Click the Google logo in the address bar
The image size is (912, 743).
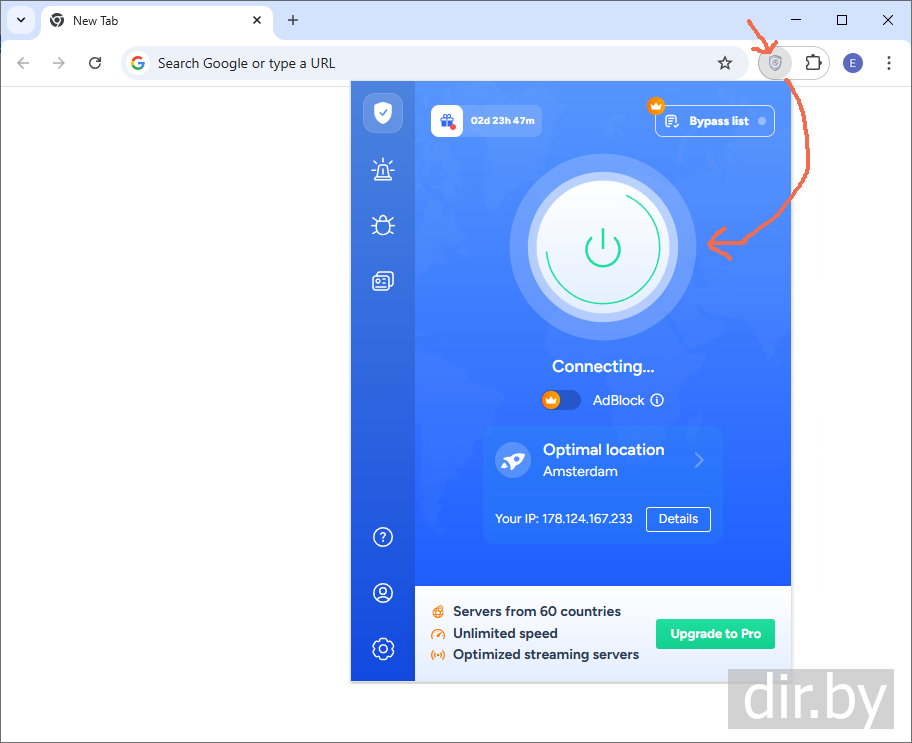coord(138,63)
